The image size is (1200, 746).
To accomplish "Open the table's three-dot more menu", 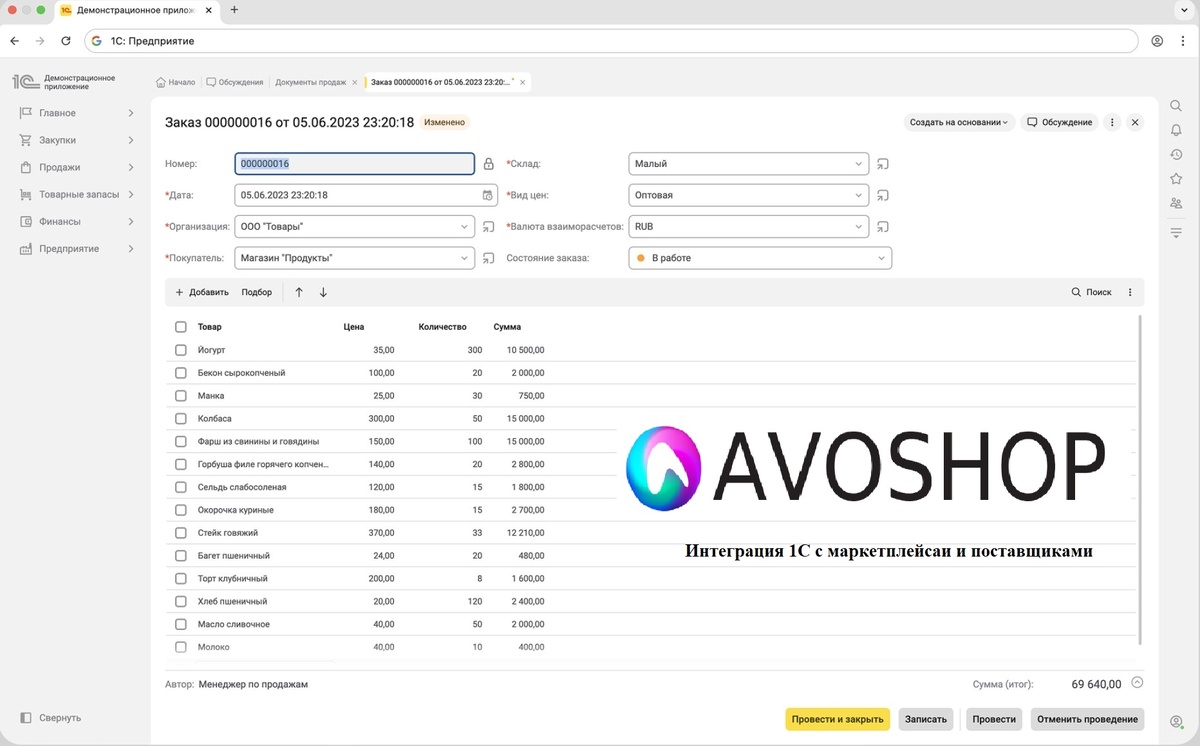I will point(1130,293).
